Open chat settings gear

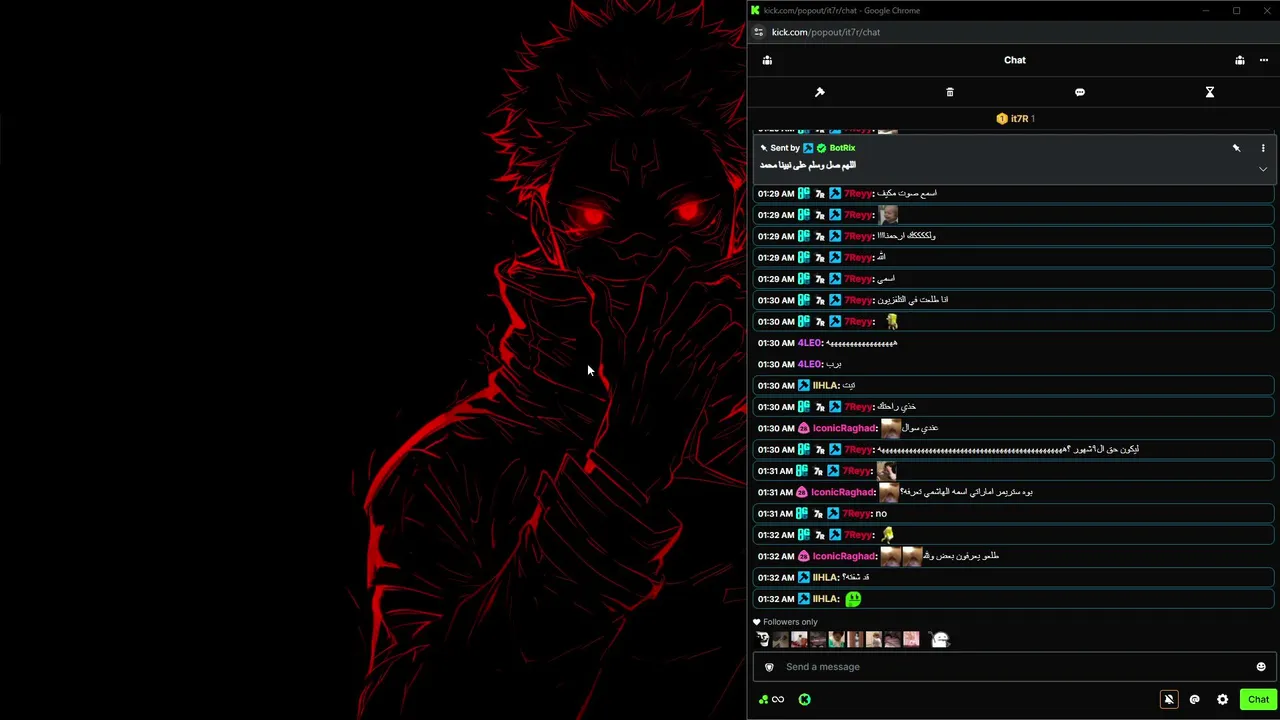point(1222,700)
